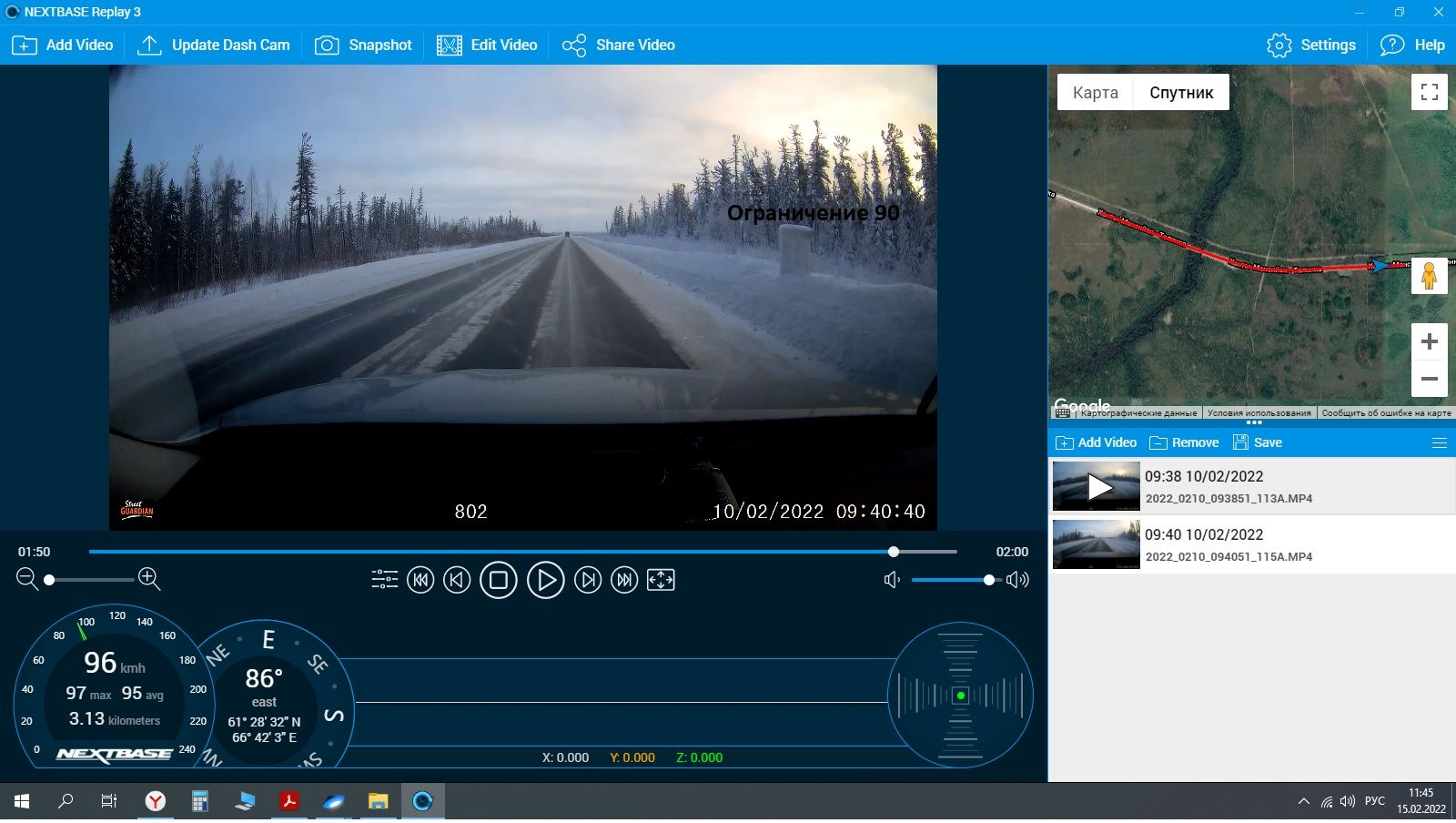This screenshot has height=823, width=1456.
Task: Click Snapshot in the top toolbar
Action: 364,46
